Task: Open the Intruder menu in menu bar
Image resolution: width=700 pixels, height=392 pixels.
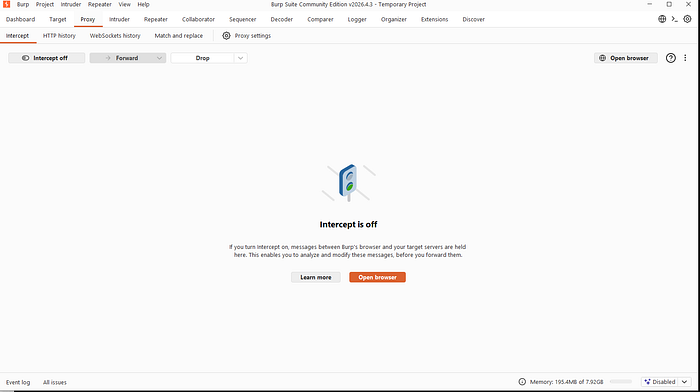Action: click(x=71, y=4)
